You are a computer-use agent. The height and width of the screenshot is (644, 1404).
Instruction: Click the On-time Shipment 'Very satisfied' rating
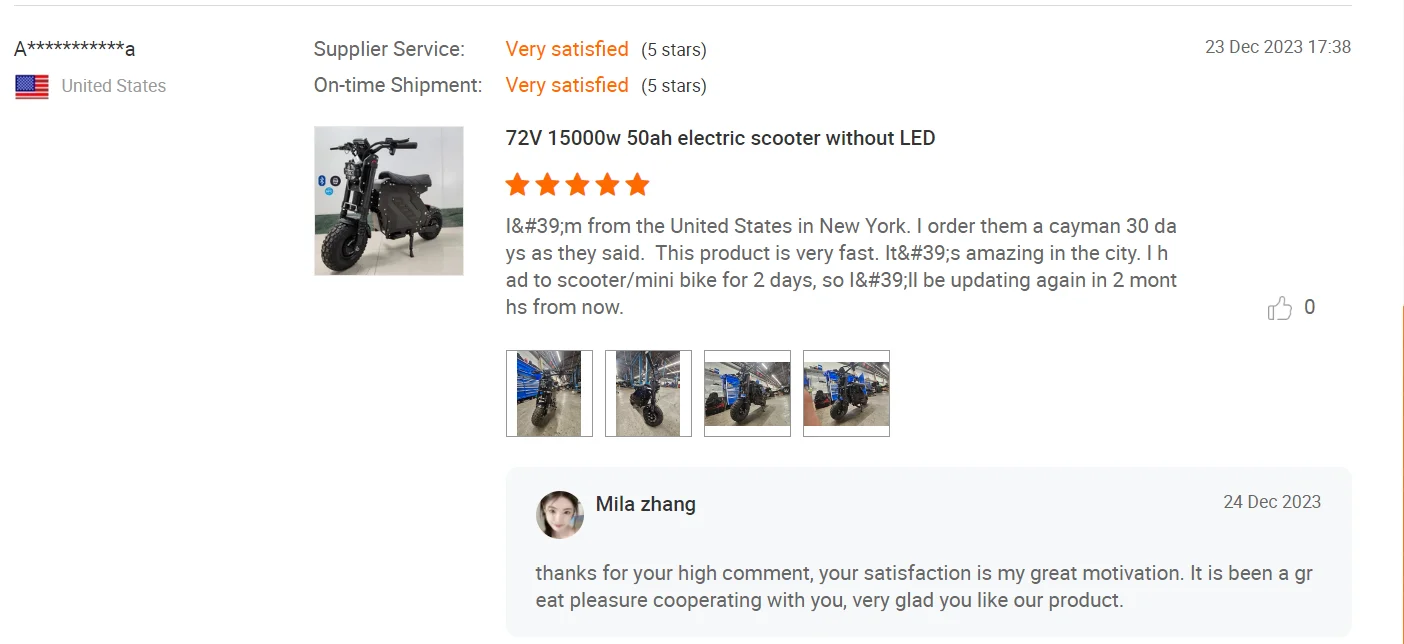pos(567,85)
